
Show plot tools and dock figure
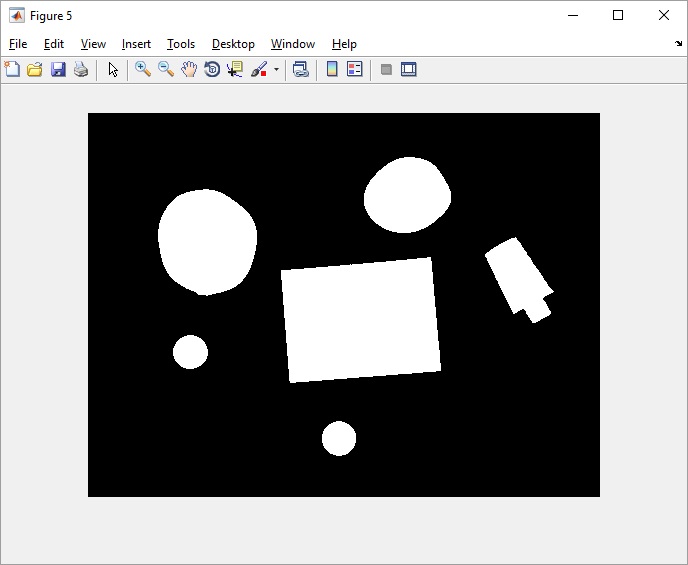click(409, 70)
